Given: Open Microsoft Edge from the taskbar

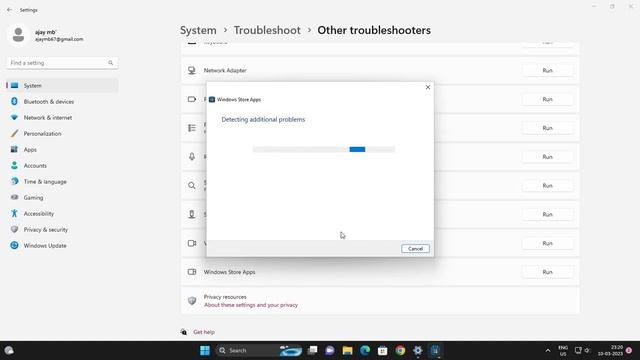Looking at the screenshot, I should click(x=365, y=350).
